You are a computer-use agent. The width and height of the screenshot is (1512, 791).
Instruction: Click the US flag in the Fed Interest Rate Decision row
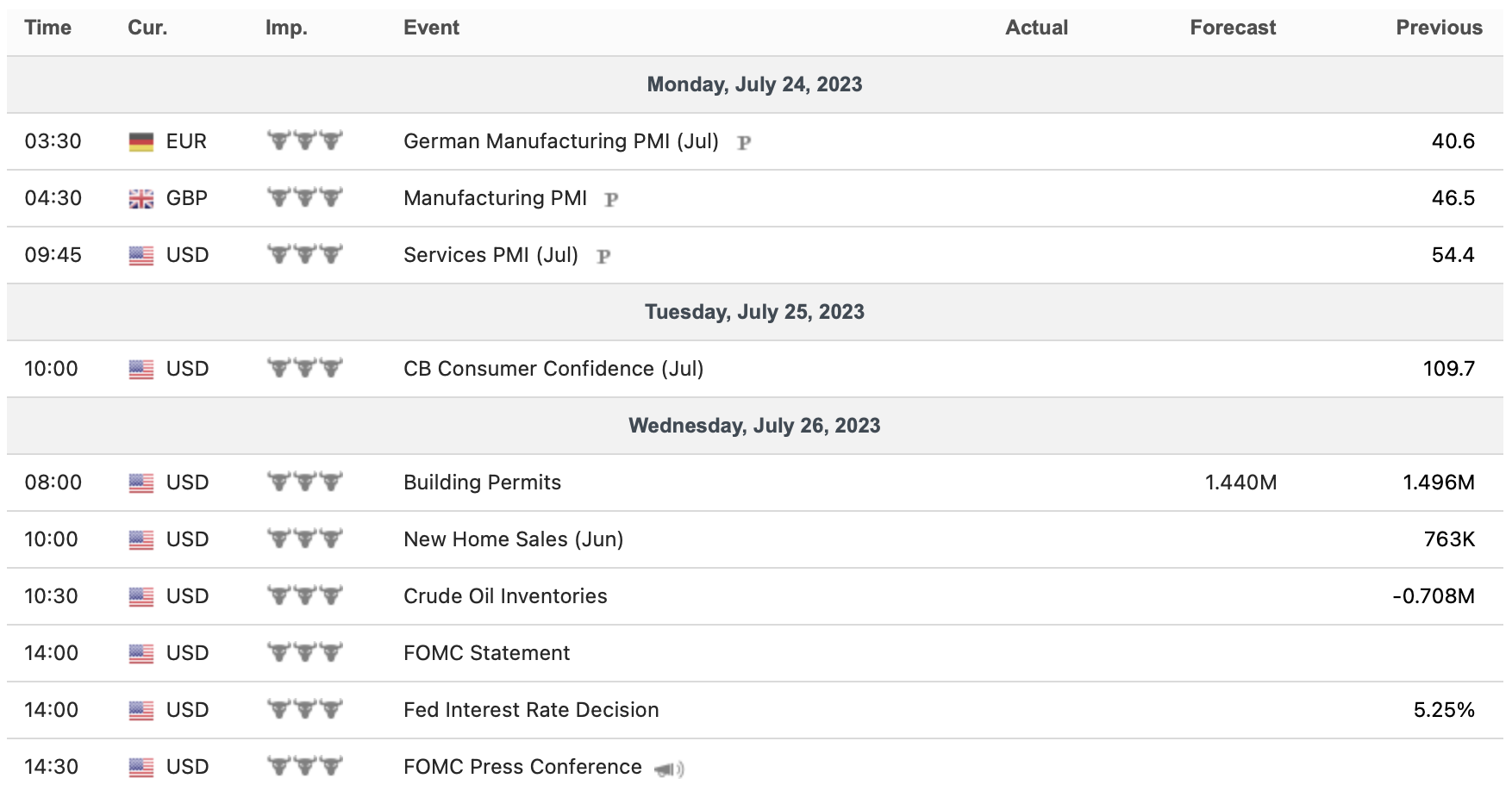[x=141, y=710]
